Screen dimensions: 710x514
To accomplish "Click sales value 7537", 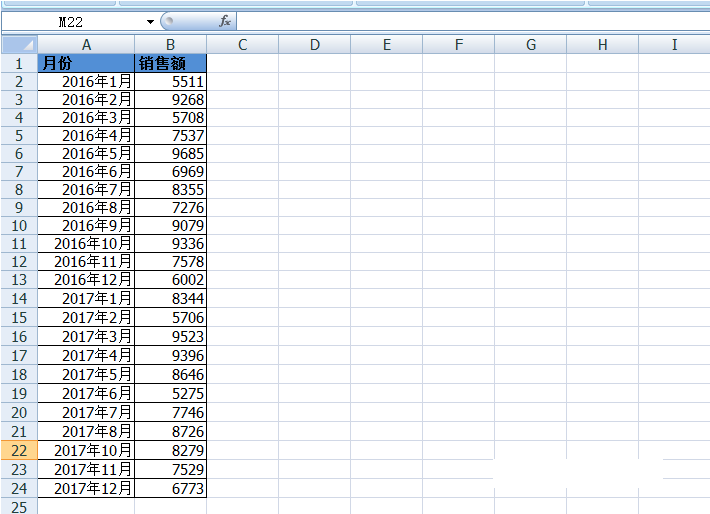I will (x=170, y=135).
